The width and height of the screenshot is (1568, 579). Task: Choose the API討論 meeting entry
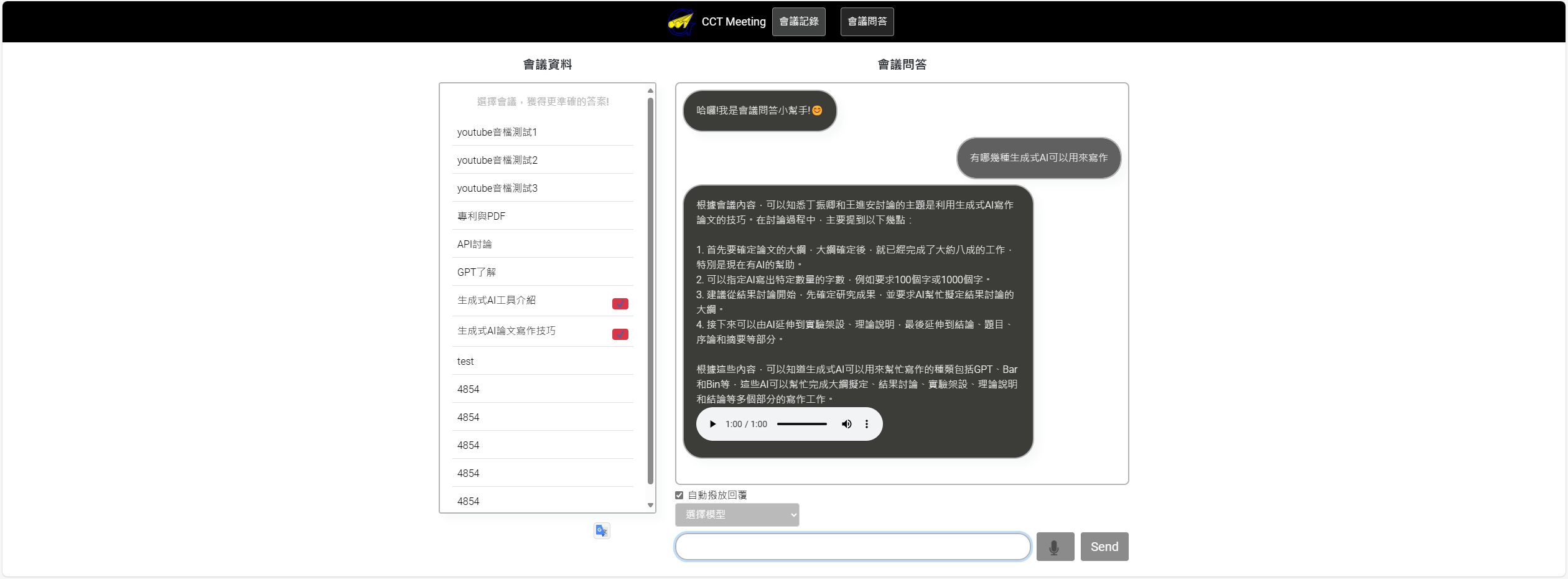474,244
